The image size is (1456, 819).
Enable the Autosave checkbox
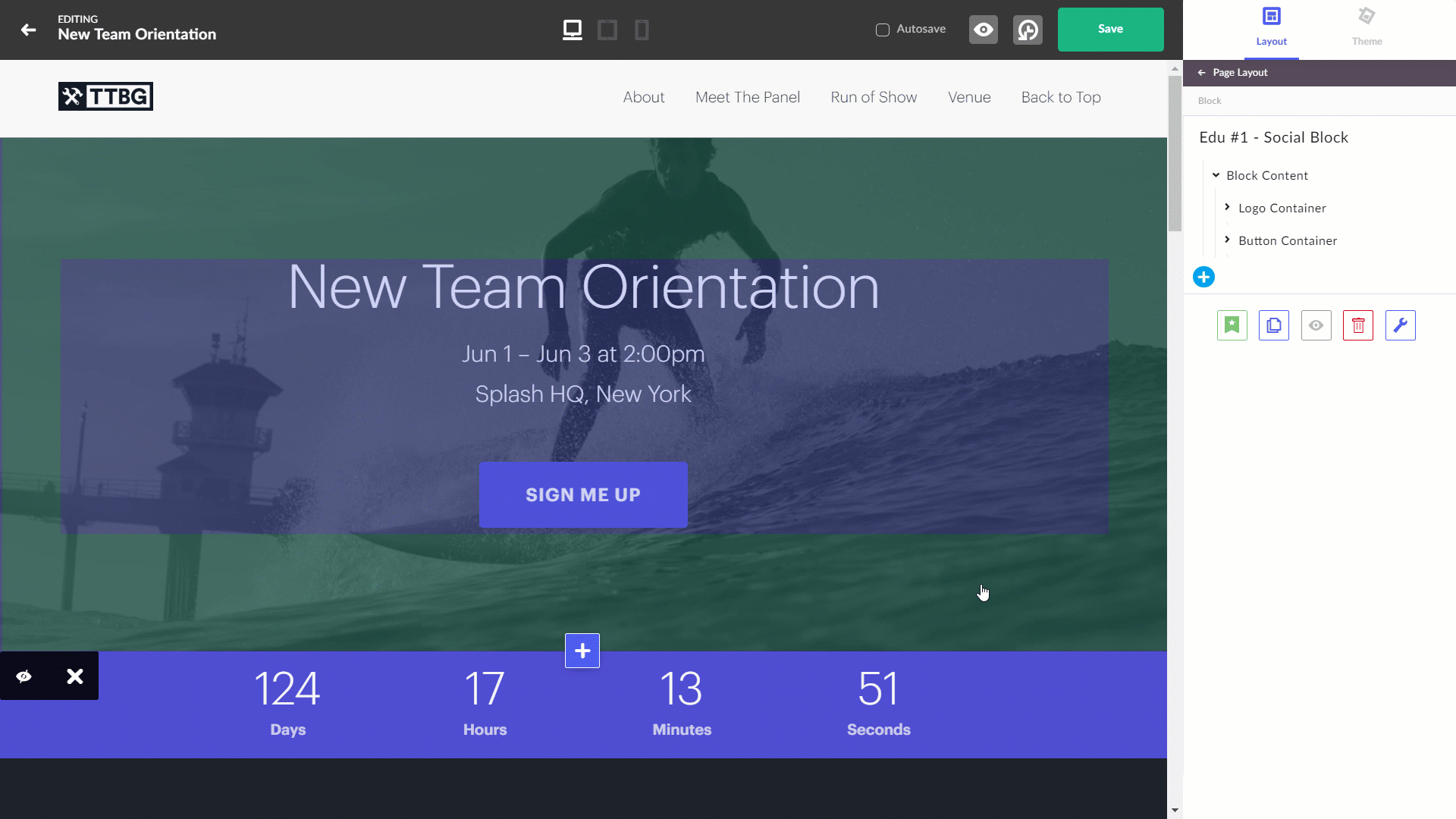click(883, 30)
